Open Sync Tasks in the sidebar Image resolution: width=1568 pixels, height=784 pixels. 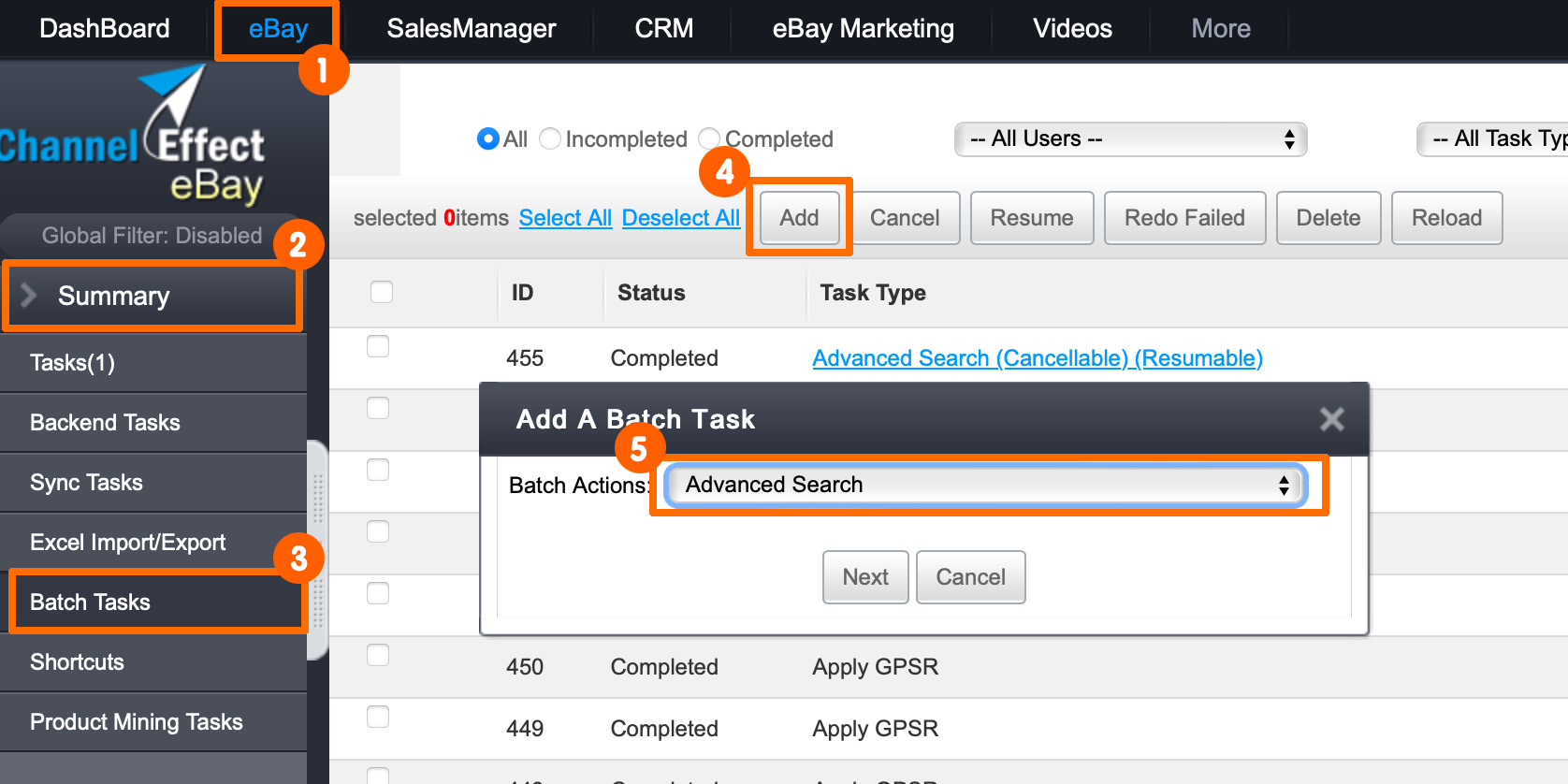[153, 483]
